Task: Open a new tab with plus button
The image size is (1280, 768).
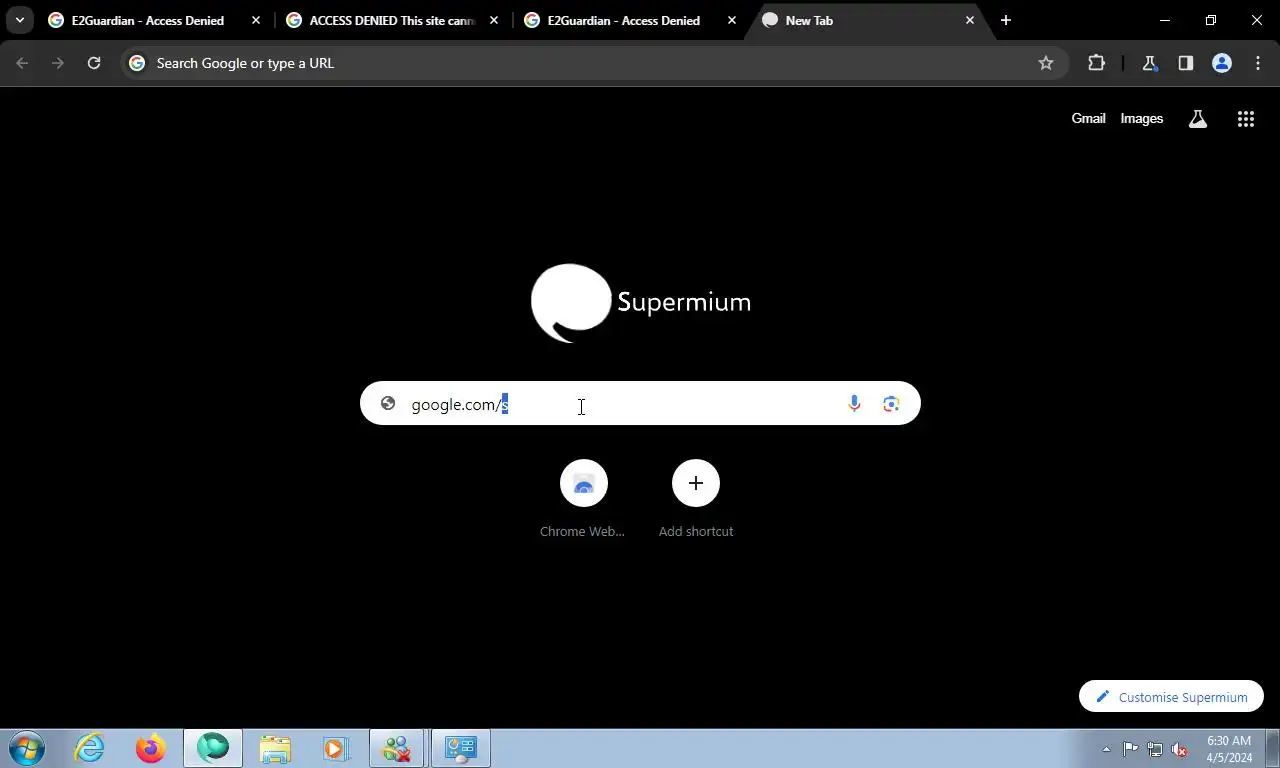Action: [1006, 20]
